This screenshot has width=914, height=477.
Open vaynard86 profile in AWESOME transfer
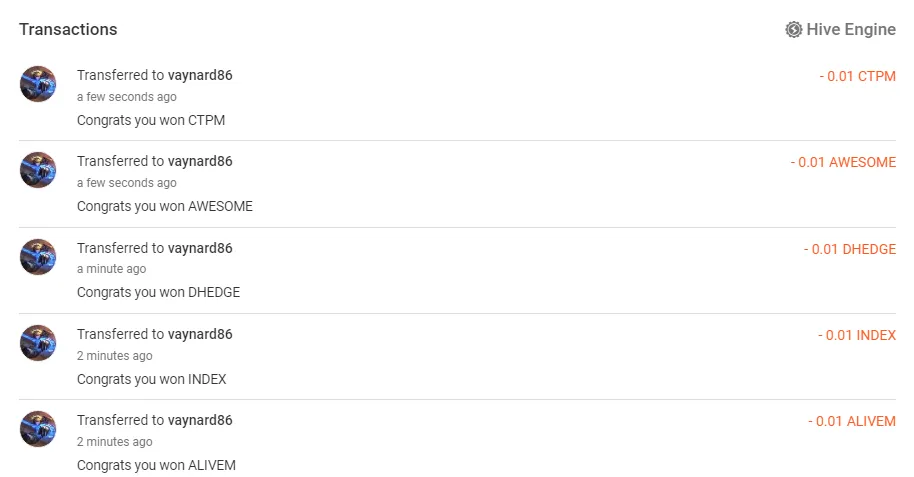tap(200, 162)
